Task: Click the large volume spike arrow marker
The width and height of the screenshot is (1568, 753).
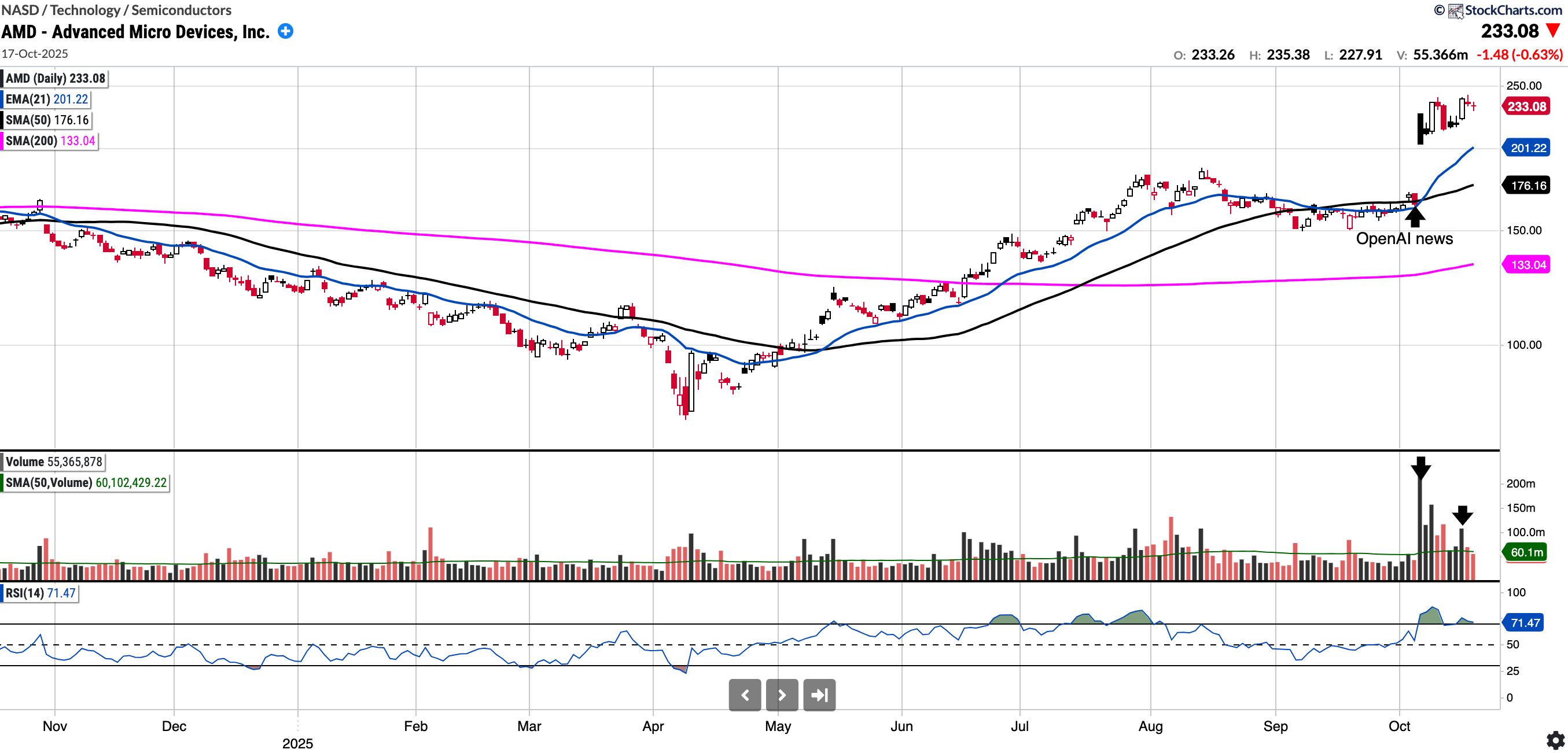Action: pyautogui.click(x=1420, y=468)
